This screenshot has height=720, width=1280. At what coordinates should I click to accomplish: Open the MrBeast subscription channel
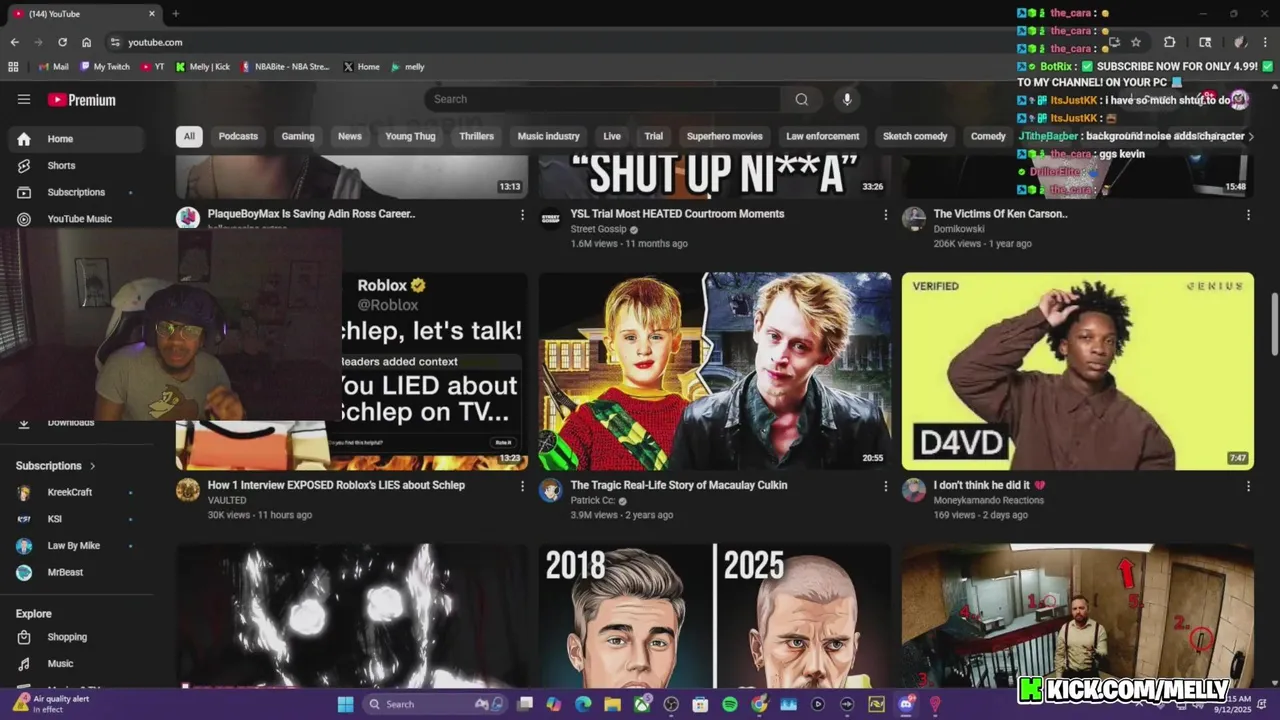78,572
